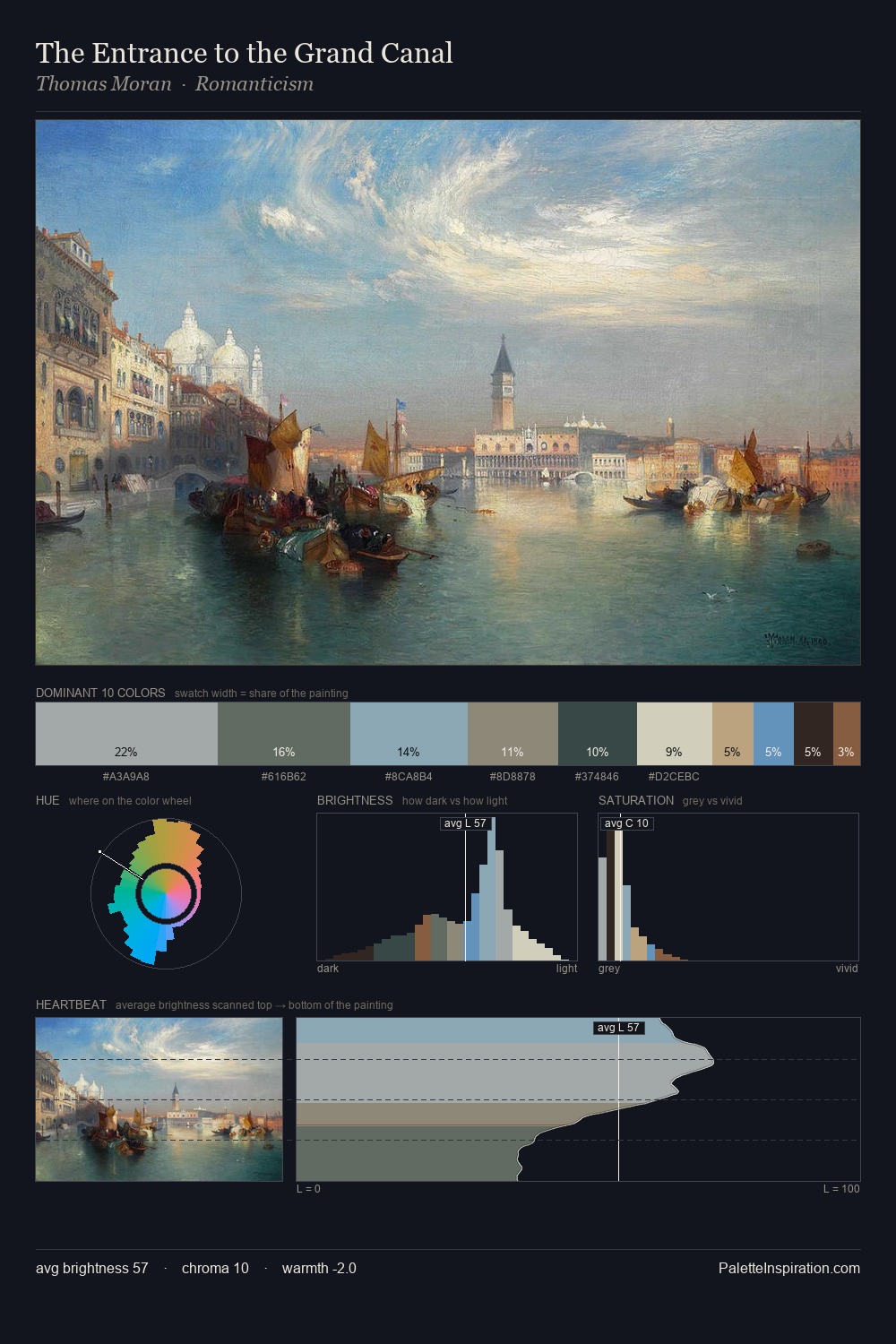Image resolution: width=896 pixels, height=1344 pixels.
Task: Click the brightness histogram chart
Action: [447, 887]
